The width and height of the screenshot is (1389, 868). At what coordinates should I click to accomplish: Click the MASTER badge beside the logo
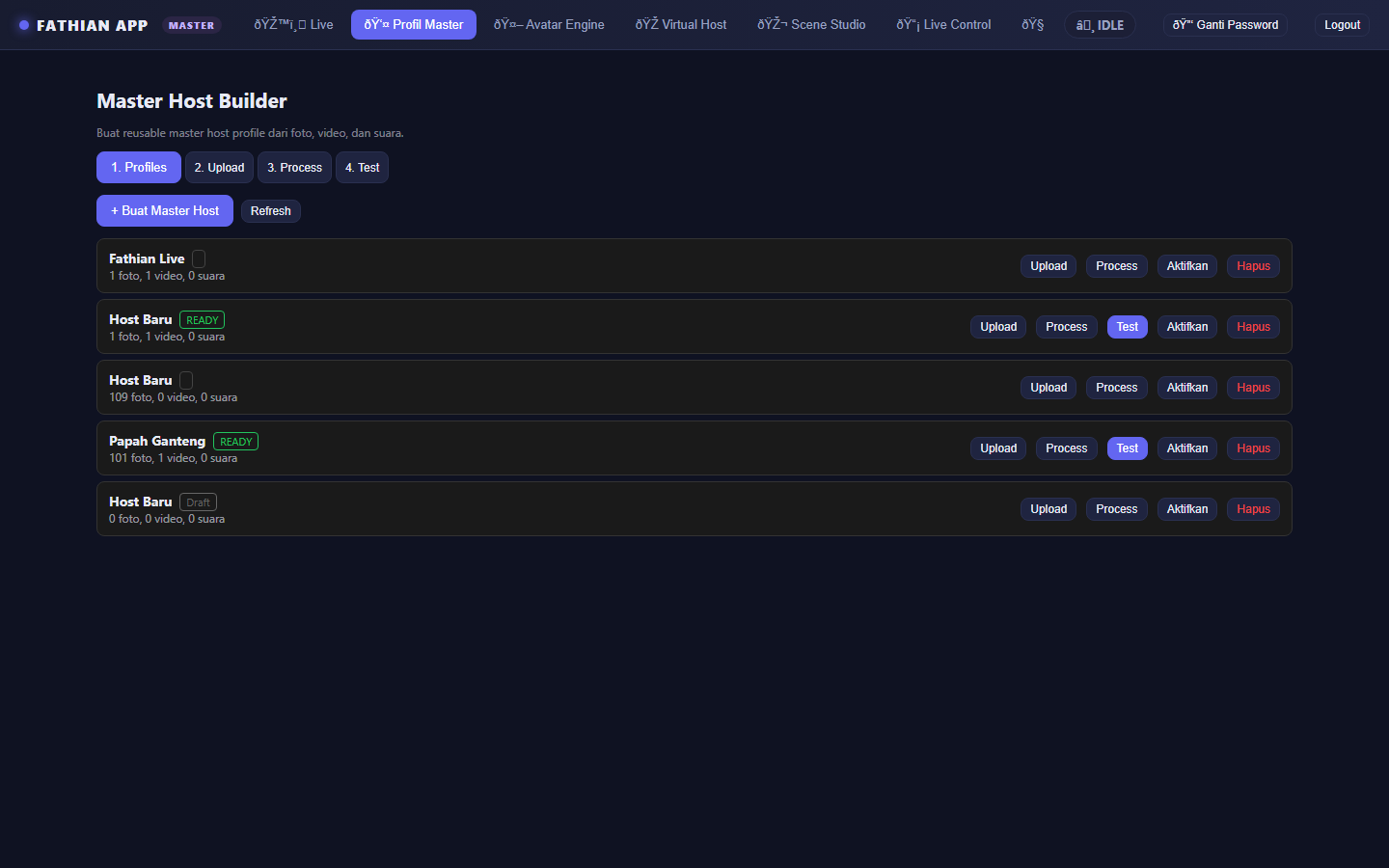coord(191,25)
